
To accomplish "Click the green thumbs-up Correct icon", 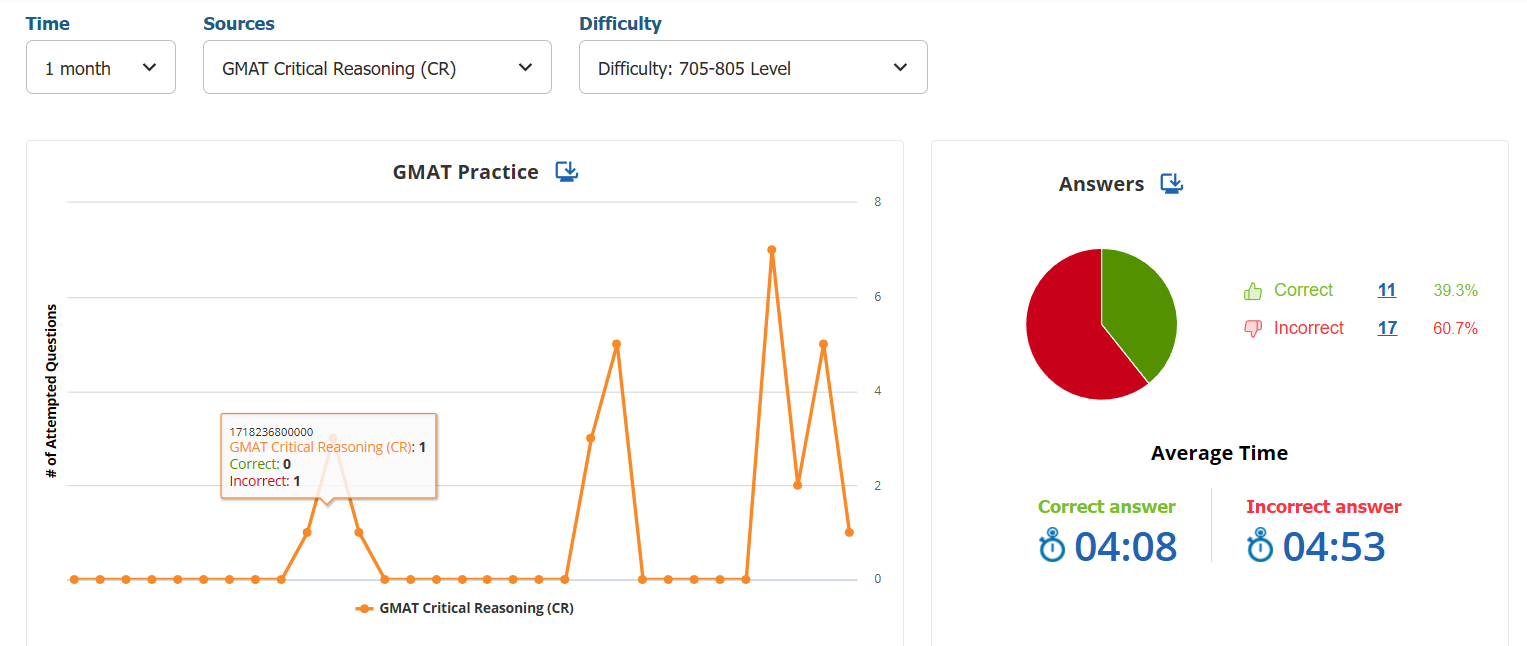I will point(1253,291).
